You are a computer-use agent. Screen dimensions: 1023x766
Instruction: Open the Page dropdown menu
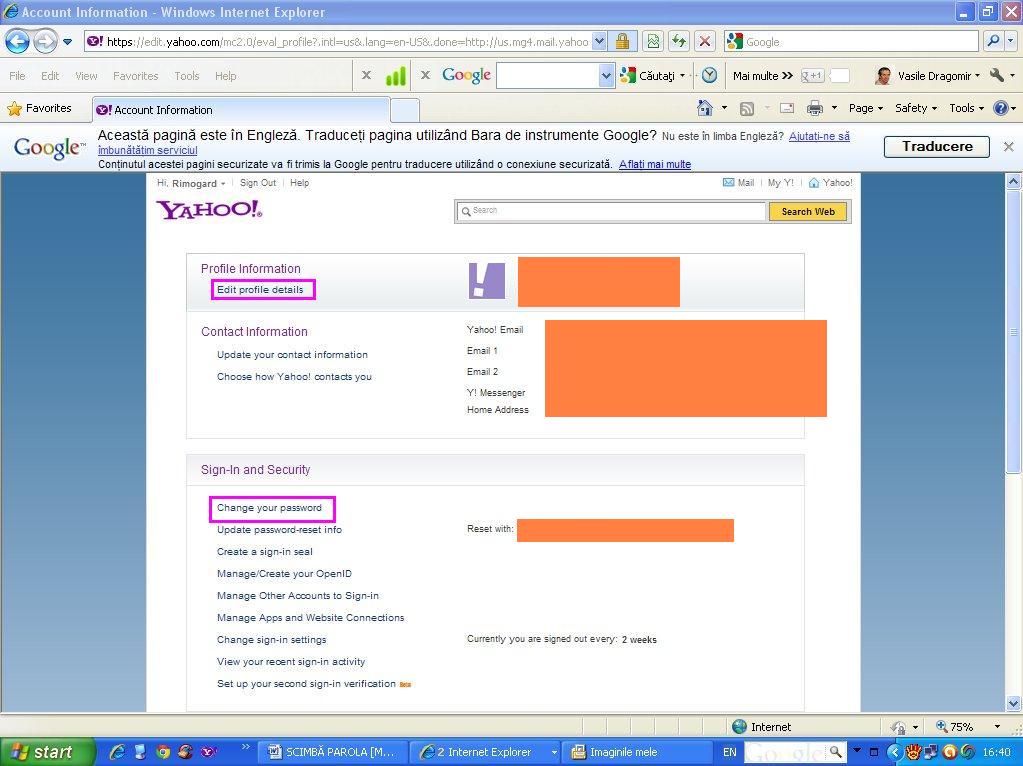[866, 108]
